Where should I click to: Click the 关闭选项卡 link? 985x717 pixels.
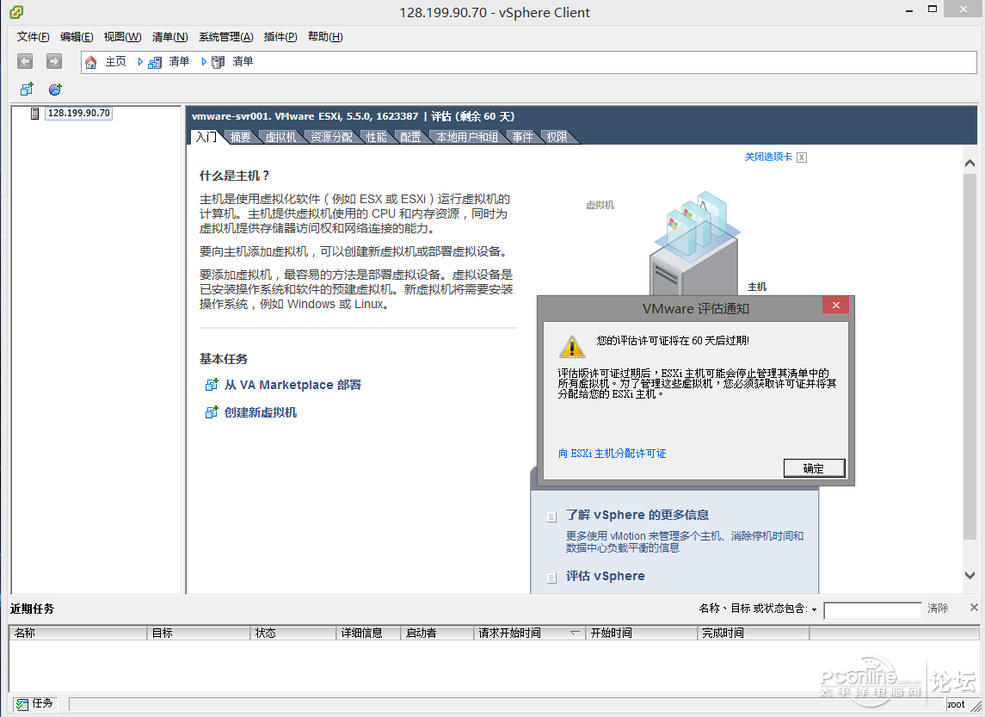click(768, 157)
